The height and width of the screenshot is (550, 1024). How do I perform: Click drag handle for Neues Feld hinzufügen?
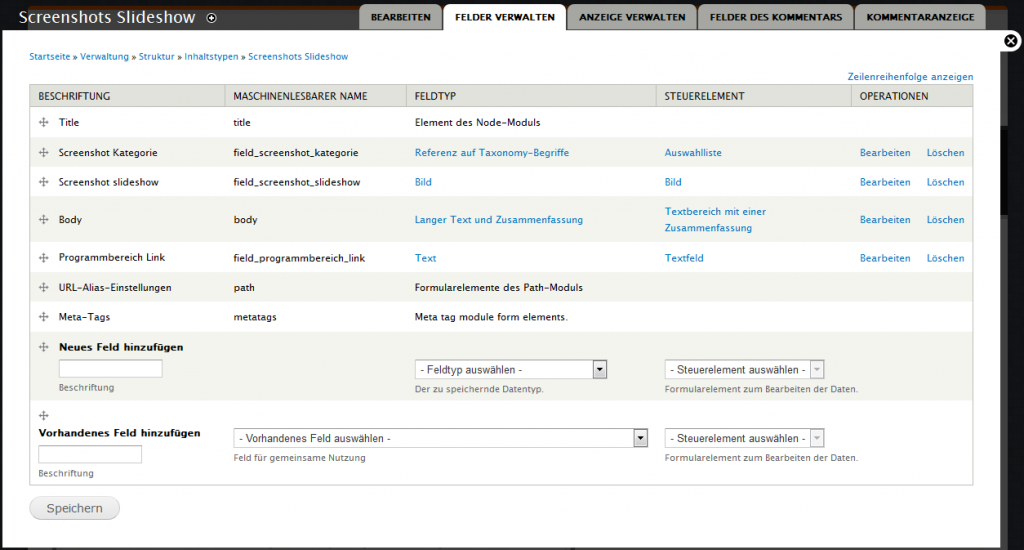point(43,347)
